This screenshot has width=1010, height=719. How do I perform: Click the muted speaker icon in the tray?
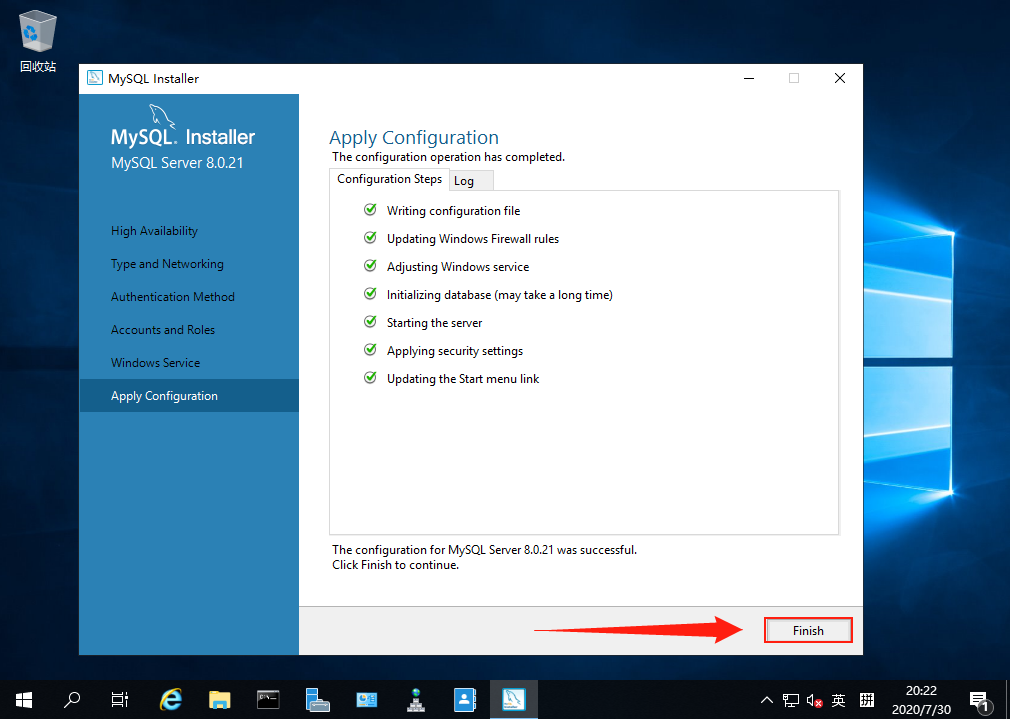point(812,699)
